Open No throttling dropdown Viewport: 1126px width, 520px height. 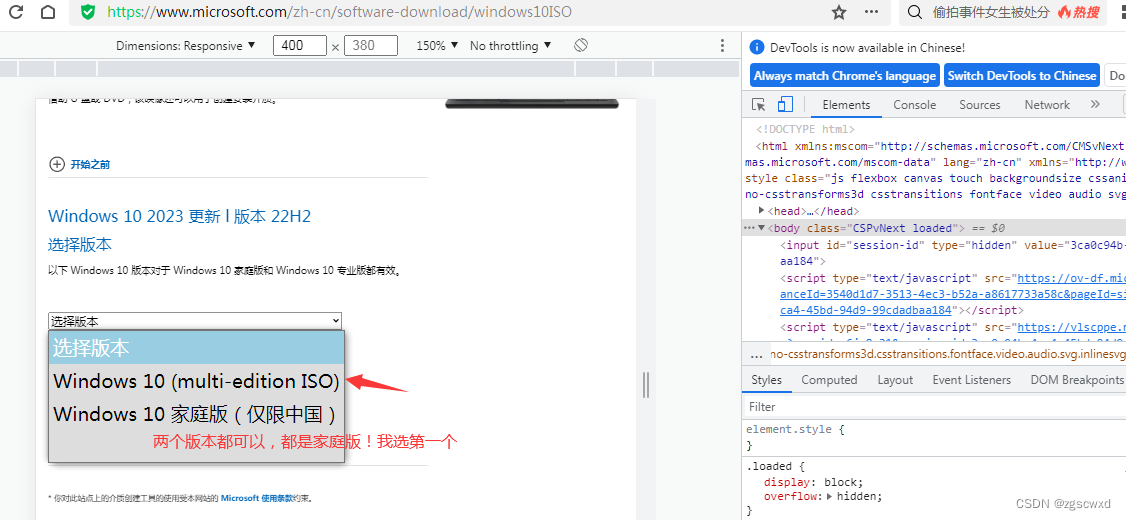511,45
